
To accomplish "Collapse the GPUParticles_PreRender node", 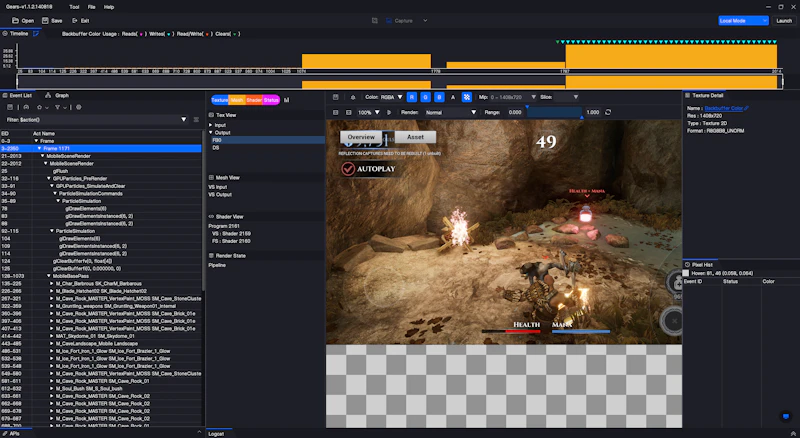I will coord(49,179).
